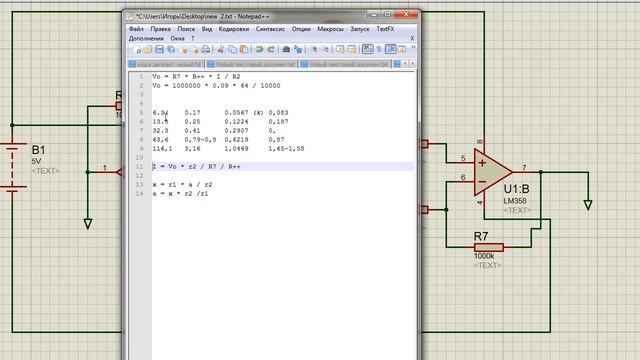Viewport: 640px width, 360px height.
Task: Toggle the Indent Guide toolbar button
Action: coord(391,49)
